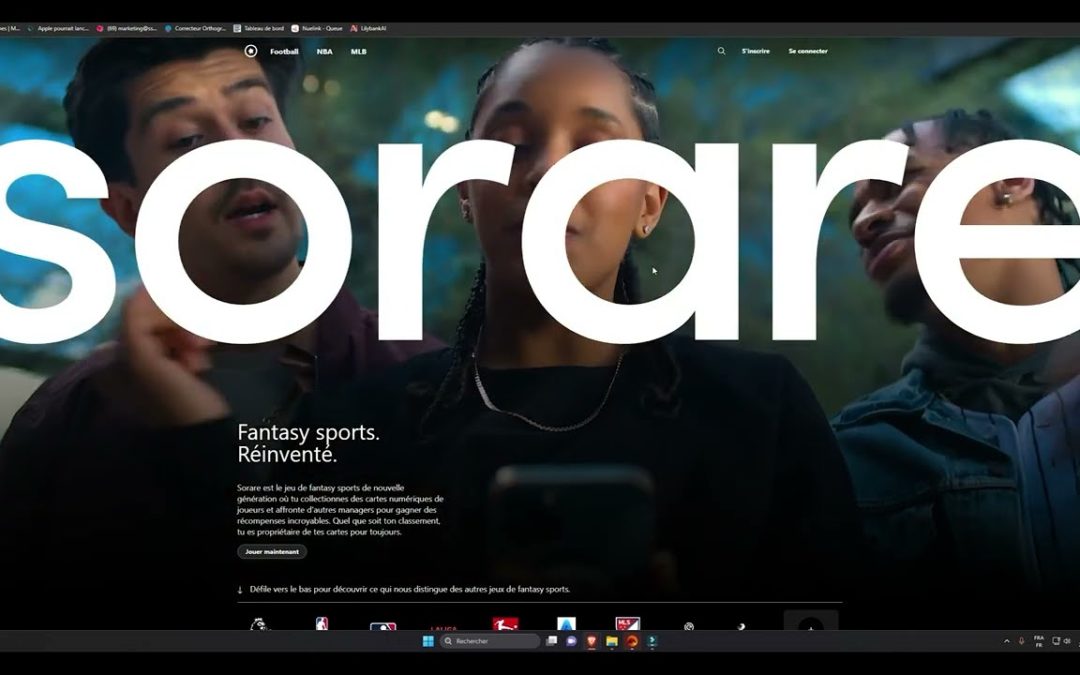
Task: Open the orange round app on taskbar
Action: click(x=632, y=641)
